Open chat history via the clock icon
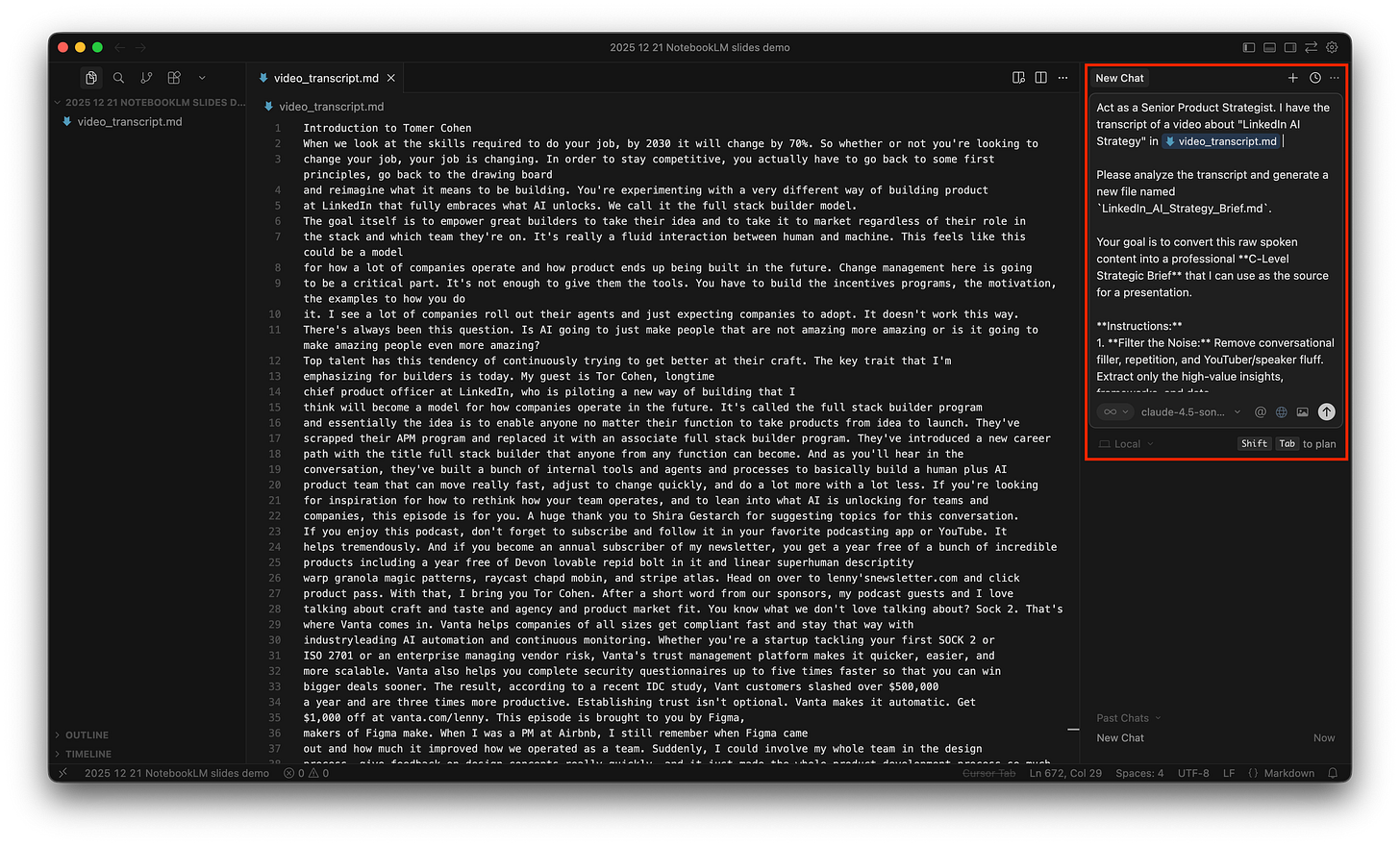 coord(1313,78)
